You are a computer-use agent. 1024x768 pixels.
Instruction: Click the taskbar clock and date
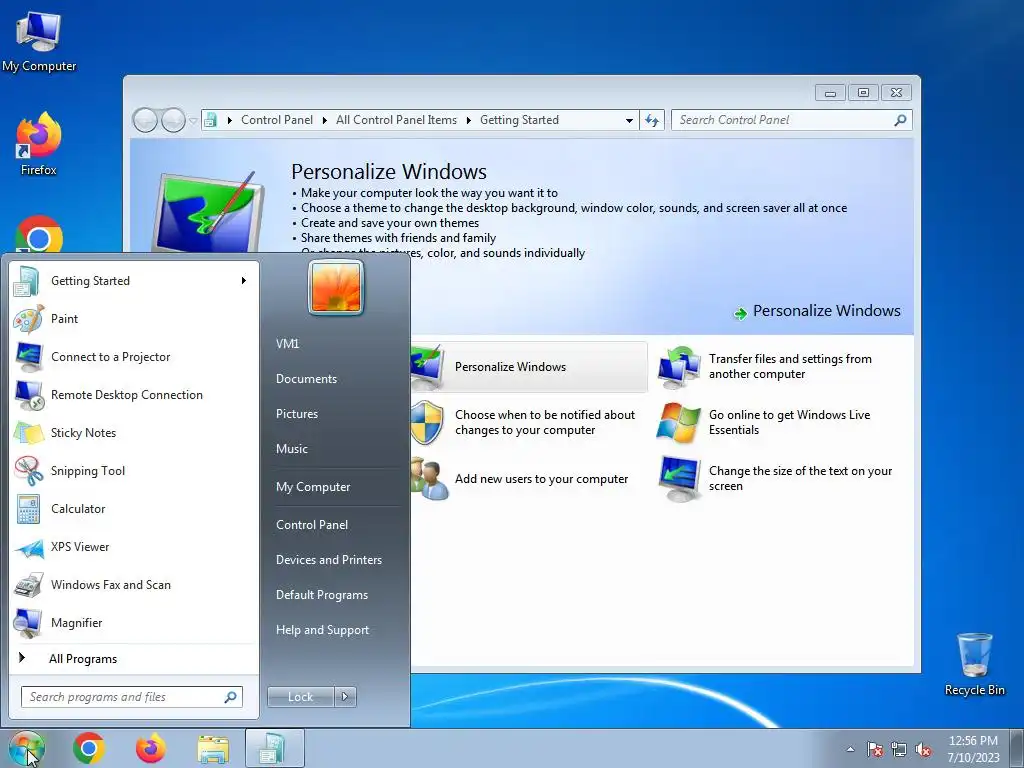973,749
